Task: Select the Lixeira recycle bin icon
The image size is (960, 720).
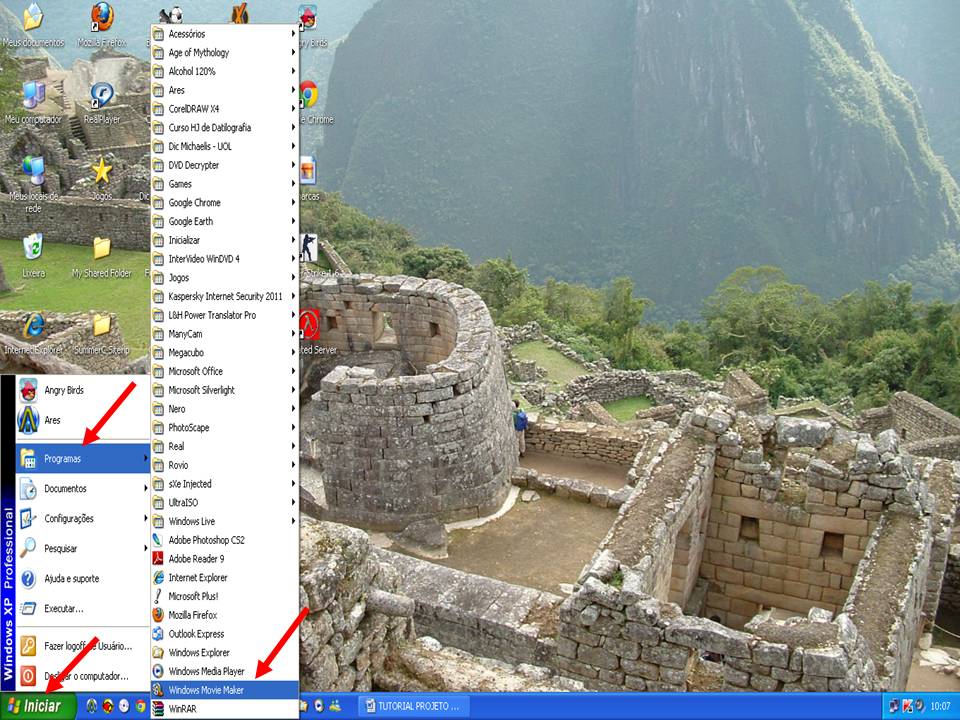Action: [x=33, y=255]
